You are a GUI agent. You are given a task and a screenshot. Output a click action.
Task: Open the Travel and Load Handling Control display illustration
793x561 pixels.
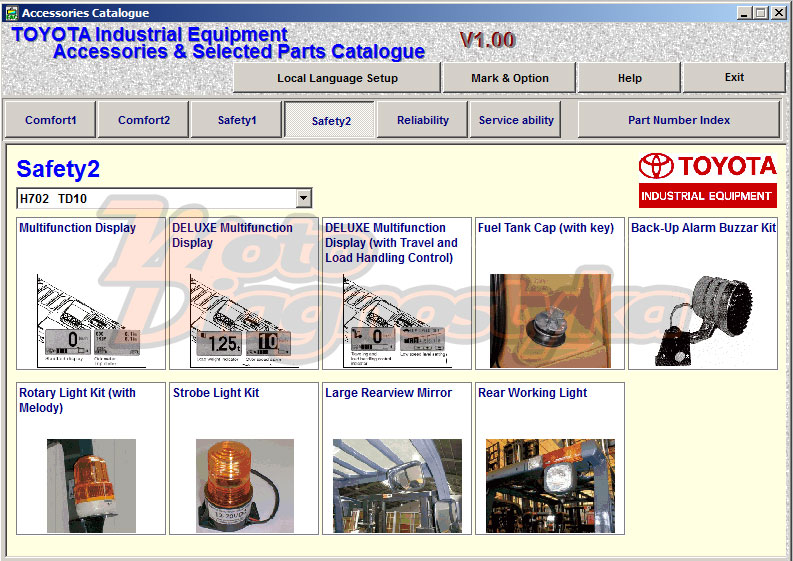(397, 321)
